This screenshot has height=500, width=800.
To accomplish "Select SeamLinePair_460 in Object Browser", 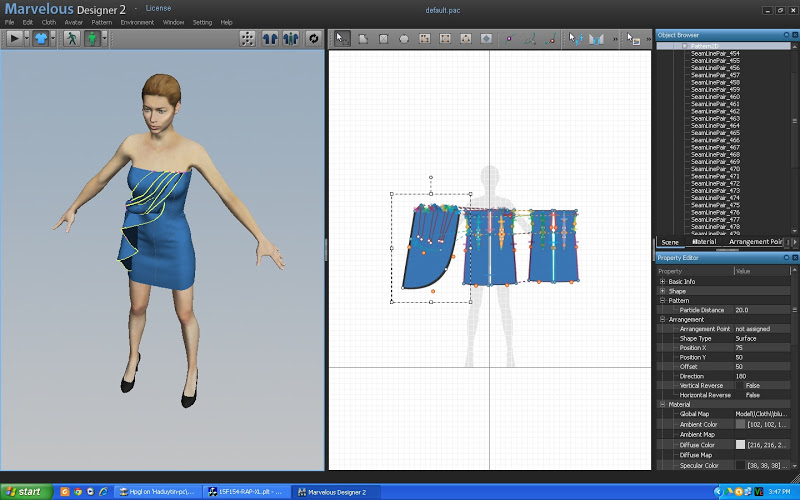I will pyautogui.click(x=715, y=96).
